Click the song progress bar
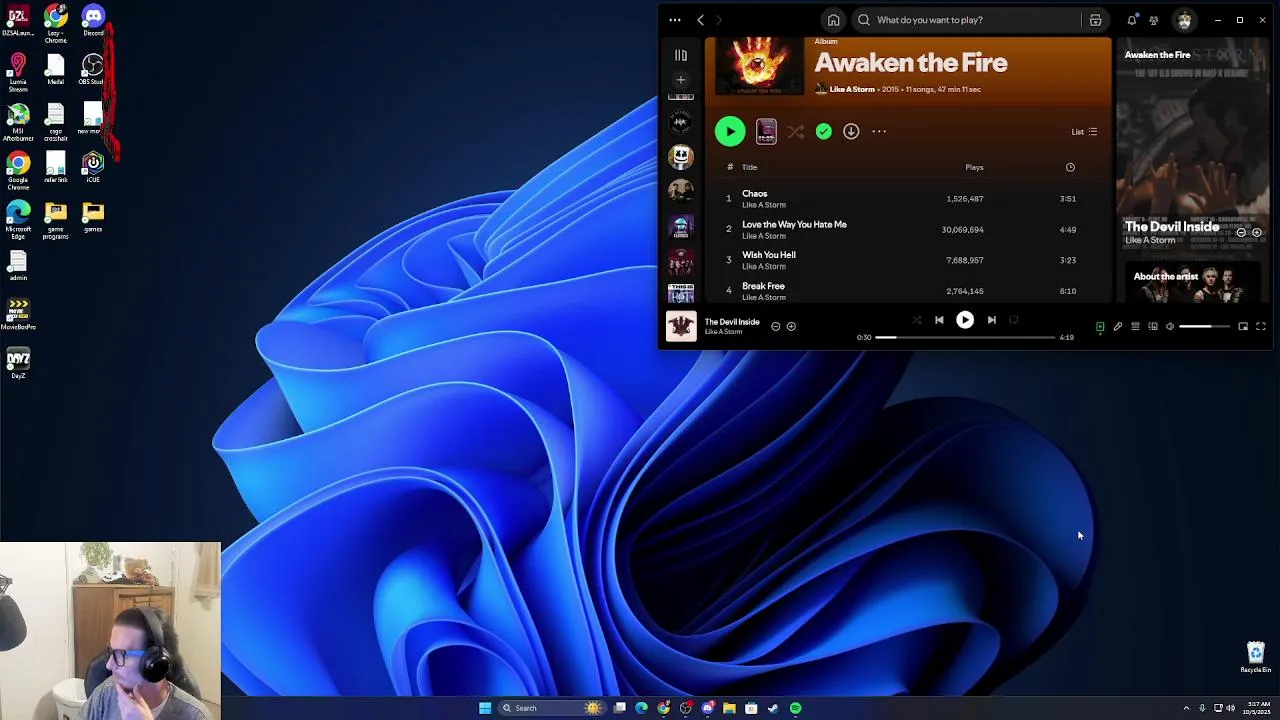This screenshot has height=720, width=1280. click(965, 337)
